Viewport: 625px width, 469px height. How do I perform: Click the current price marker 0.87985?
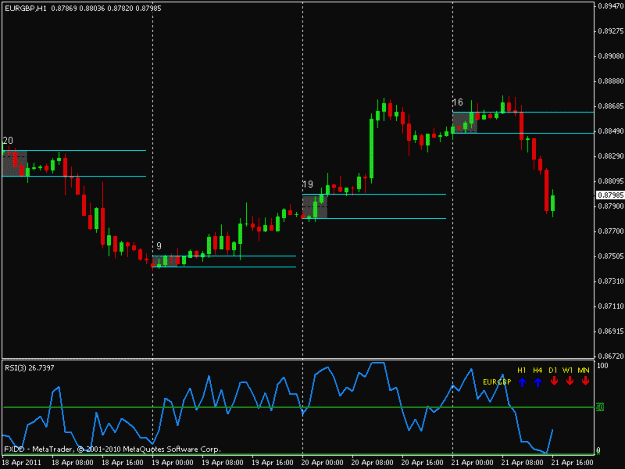pos(610,195)
